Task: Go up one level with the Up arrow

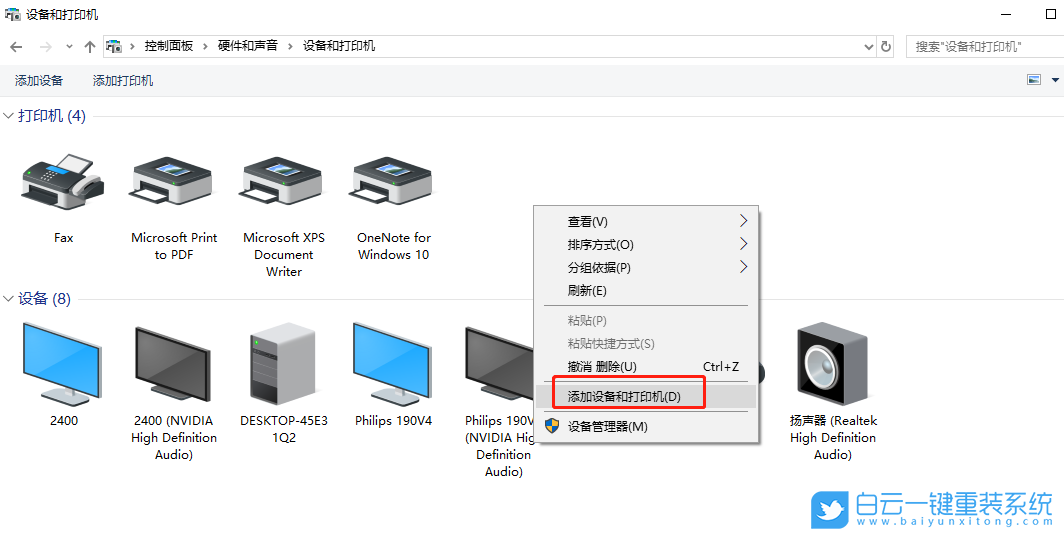Action: 90,47
